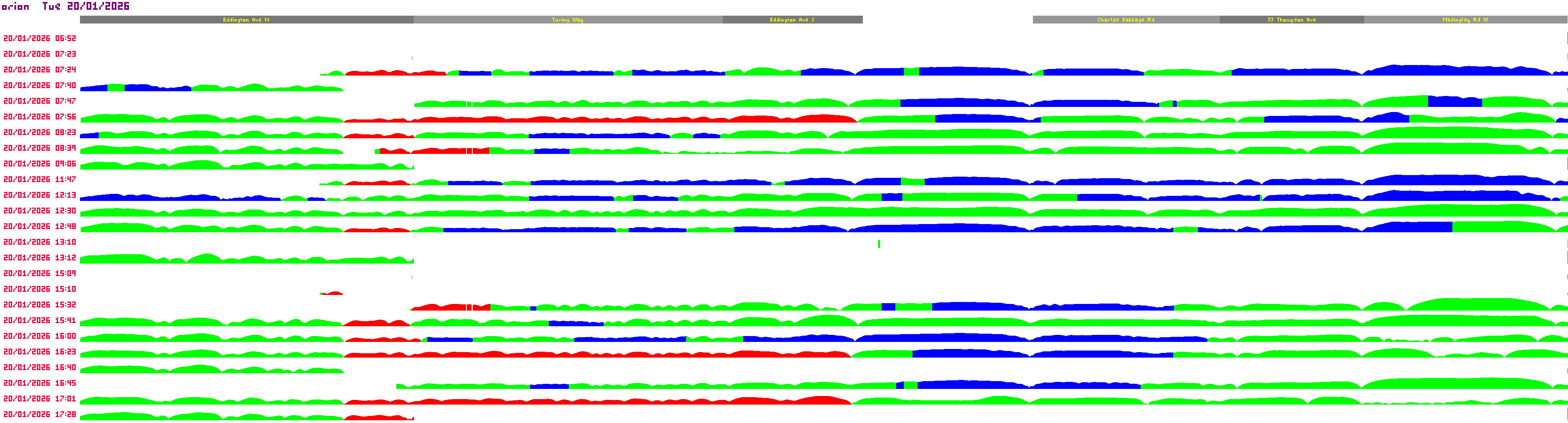The width and height of the screenshot is (1568, 423).
Task: Click the 'orion' title text
Action: click(x=15, y=7)
